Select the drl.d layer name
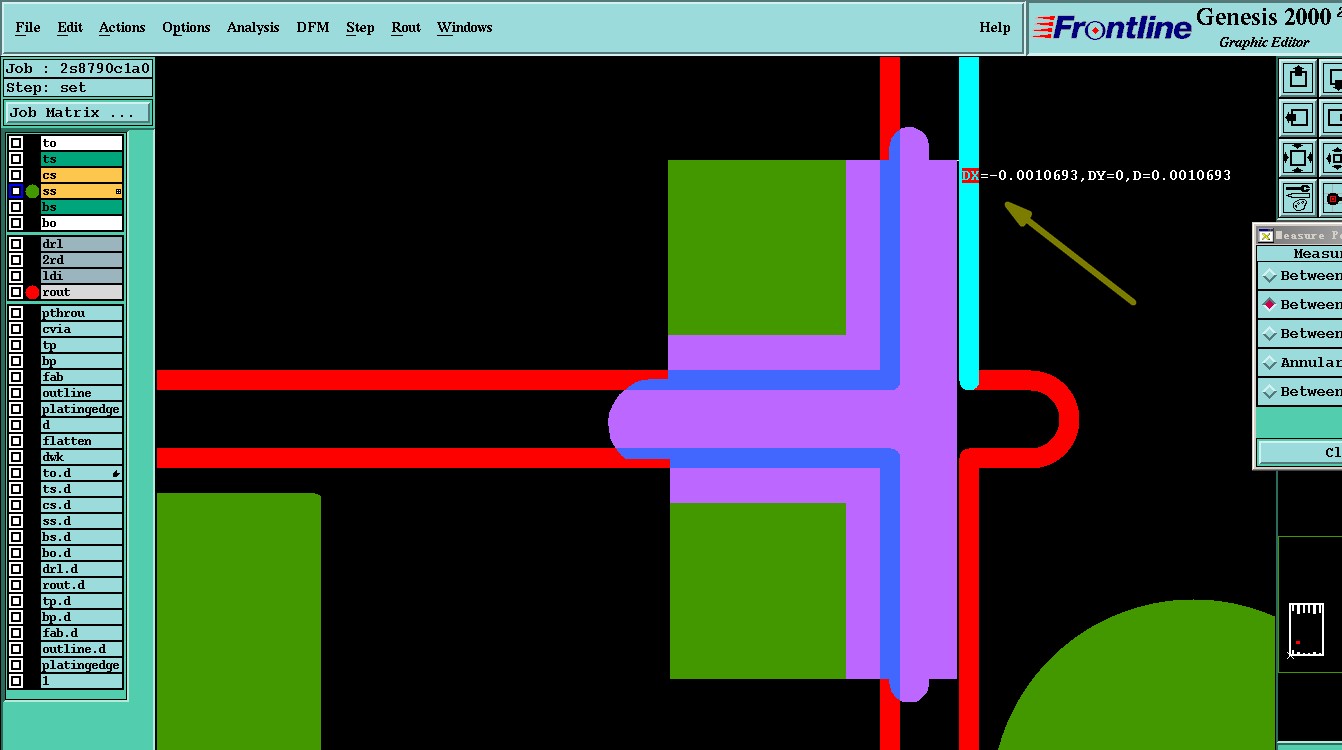The image size is (1342, 750). 81,569
